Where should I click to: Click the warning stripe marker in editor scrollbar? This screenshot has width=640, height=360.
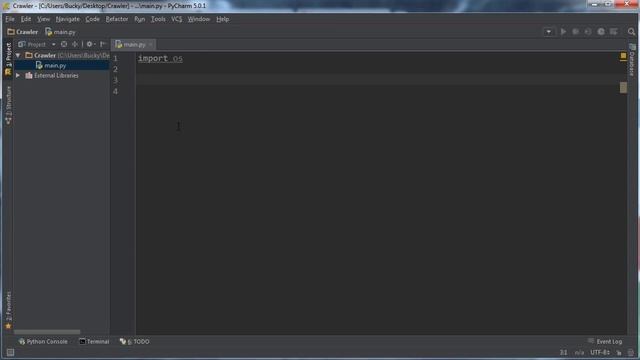coord(623,87)
